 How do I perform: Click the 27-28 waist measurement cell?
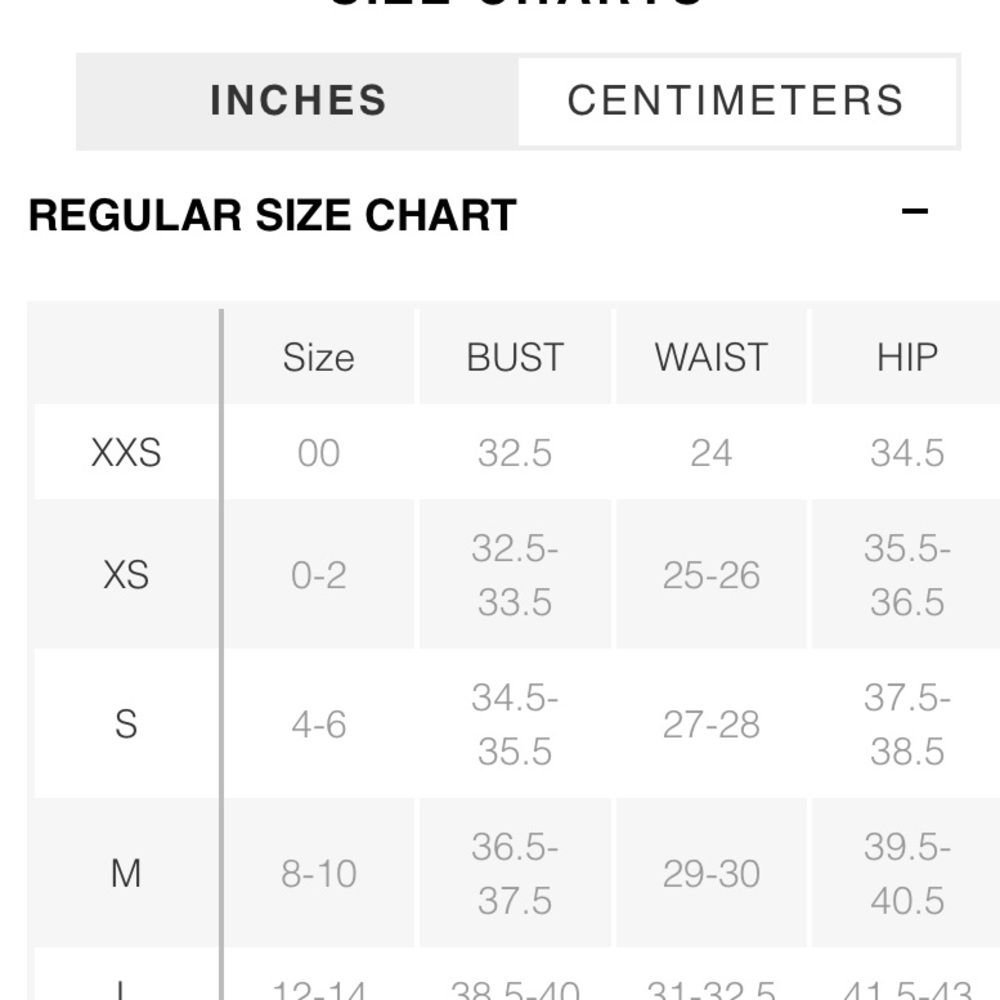[x=711, y=724]
